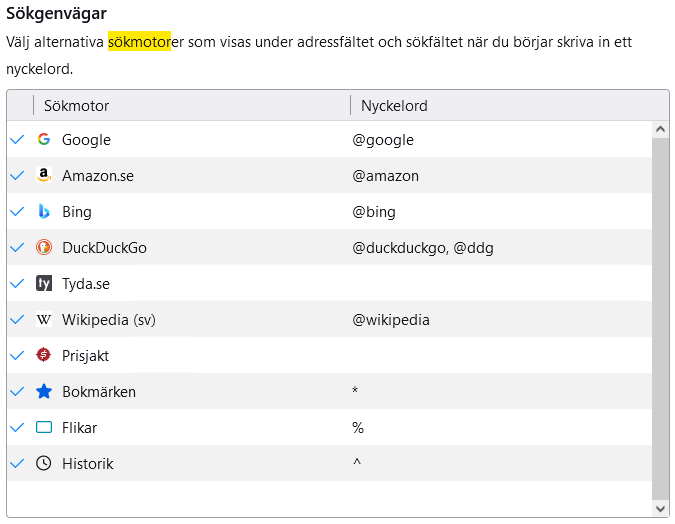Click the Tyda.se logo icon
This screenshot has height=524, width=675.
(x=43, y=284)
